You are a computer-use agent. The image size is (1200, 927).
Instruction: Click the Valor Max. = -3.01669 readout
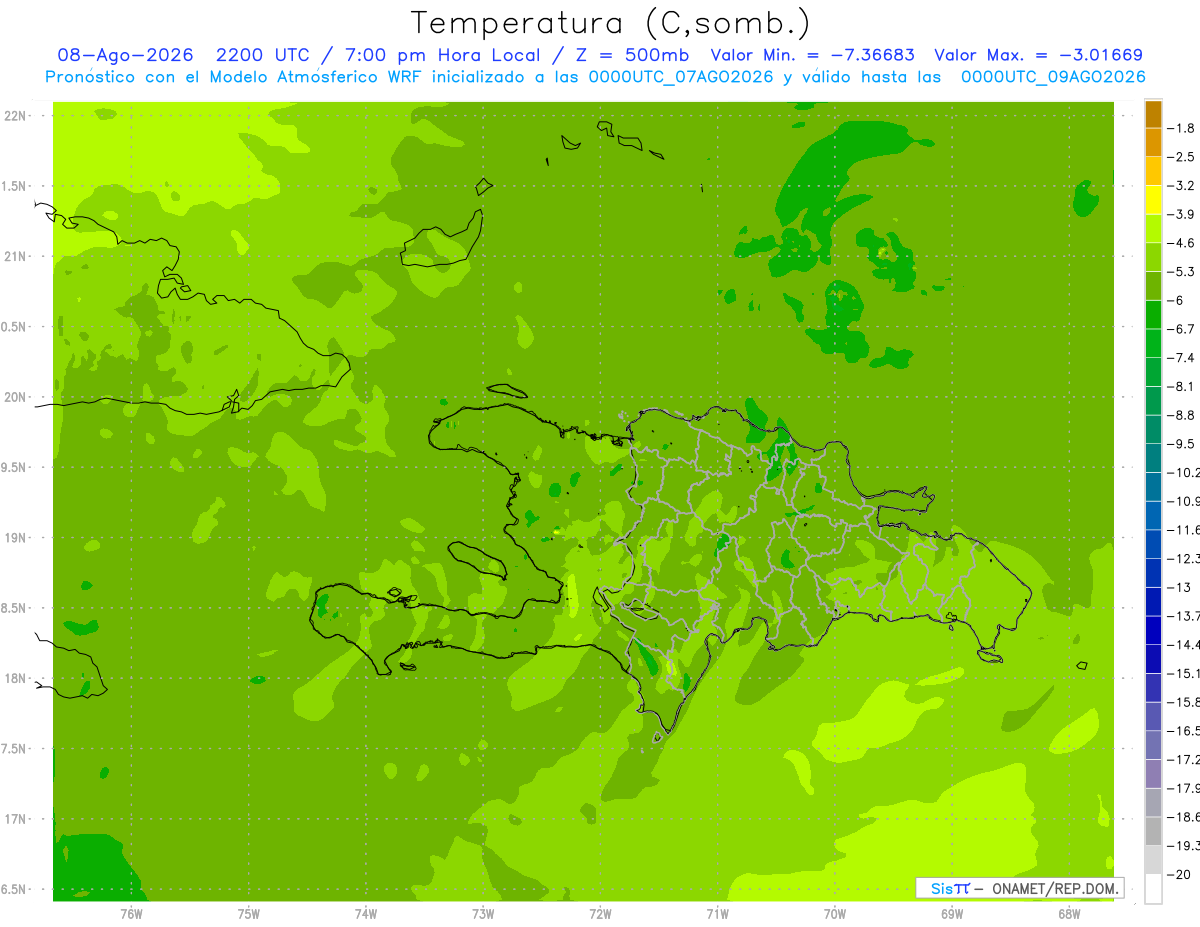point(1038,55)
